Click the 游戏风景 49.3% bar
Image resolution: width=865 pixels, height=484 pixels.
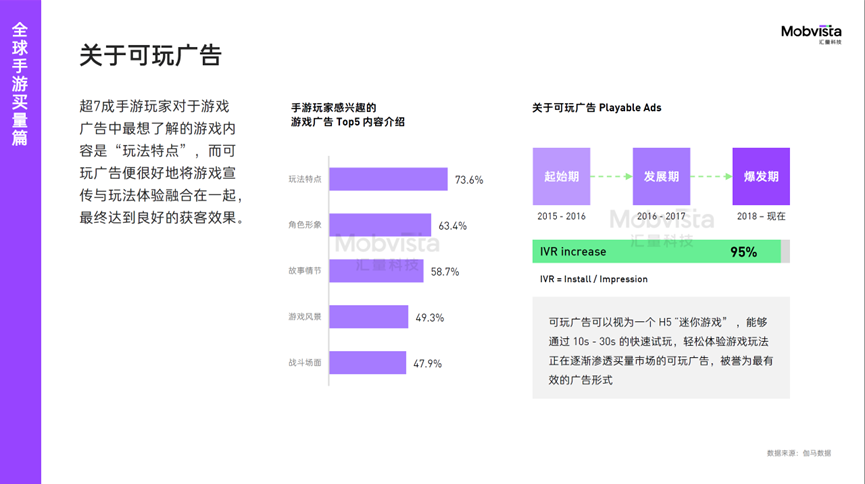369,316
